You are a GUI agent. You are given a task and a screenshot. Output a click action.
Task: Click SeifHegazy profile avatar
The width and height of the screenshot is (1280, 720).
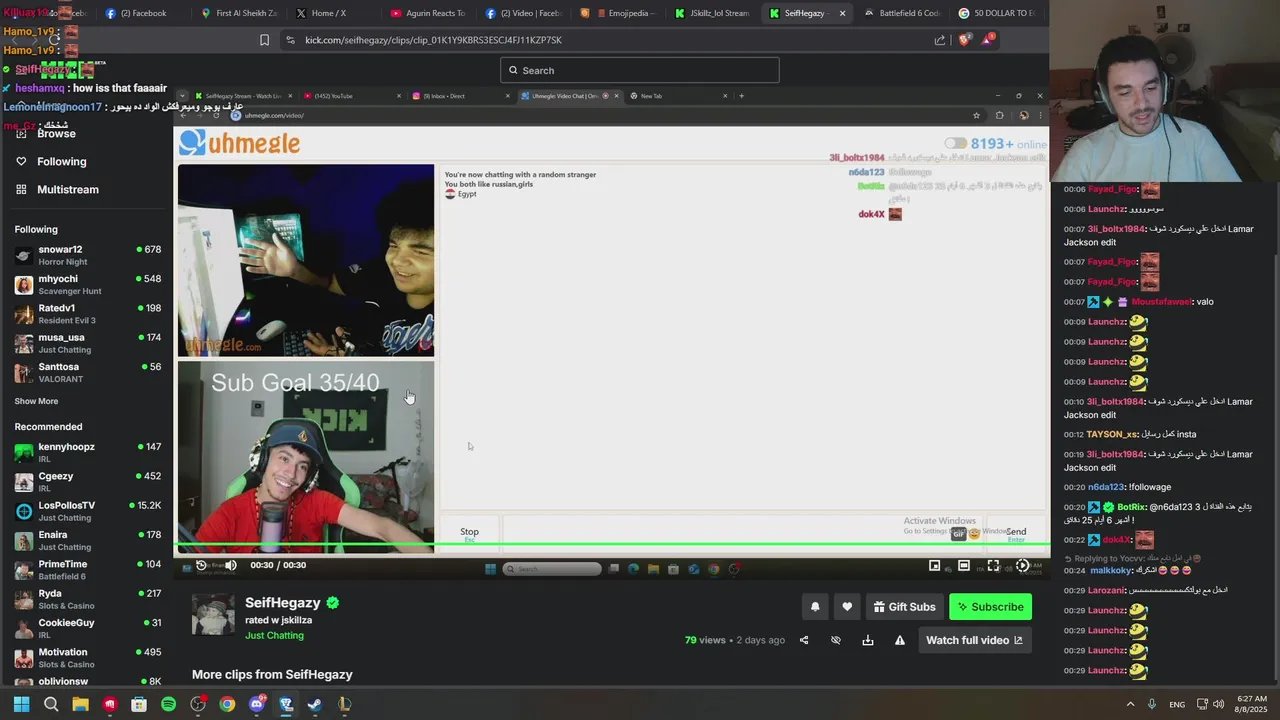click(213, 614)
